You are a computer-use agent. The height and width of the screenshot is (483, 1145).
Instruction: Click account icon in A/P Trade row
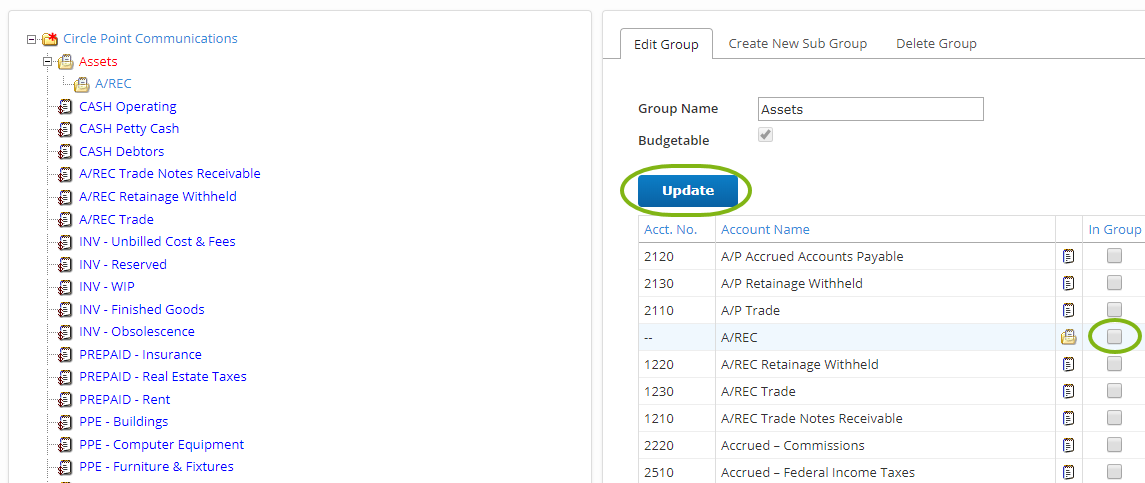[1068, 311]
